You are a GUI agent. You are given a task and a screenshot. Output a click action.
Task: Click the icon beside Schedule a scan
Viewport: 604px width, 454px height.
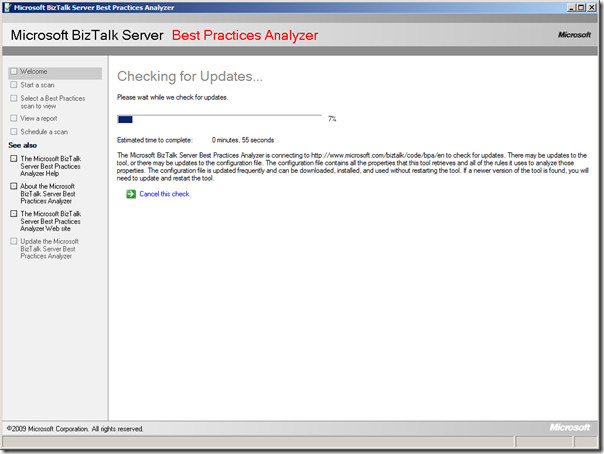pyautogui.click(x=14, y=132)
